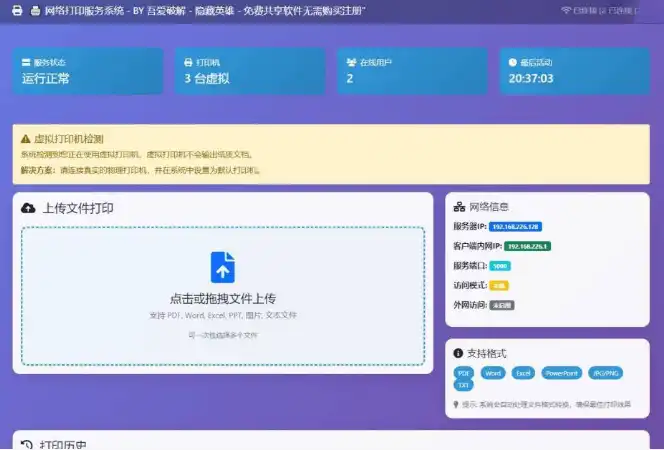Click the server IP 192.168.226.128 badge
Viewport: 664px width, 450px height.
coord(515,226)
